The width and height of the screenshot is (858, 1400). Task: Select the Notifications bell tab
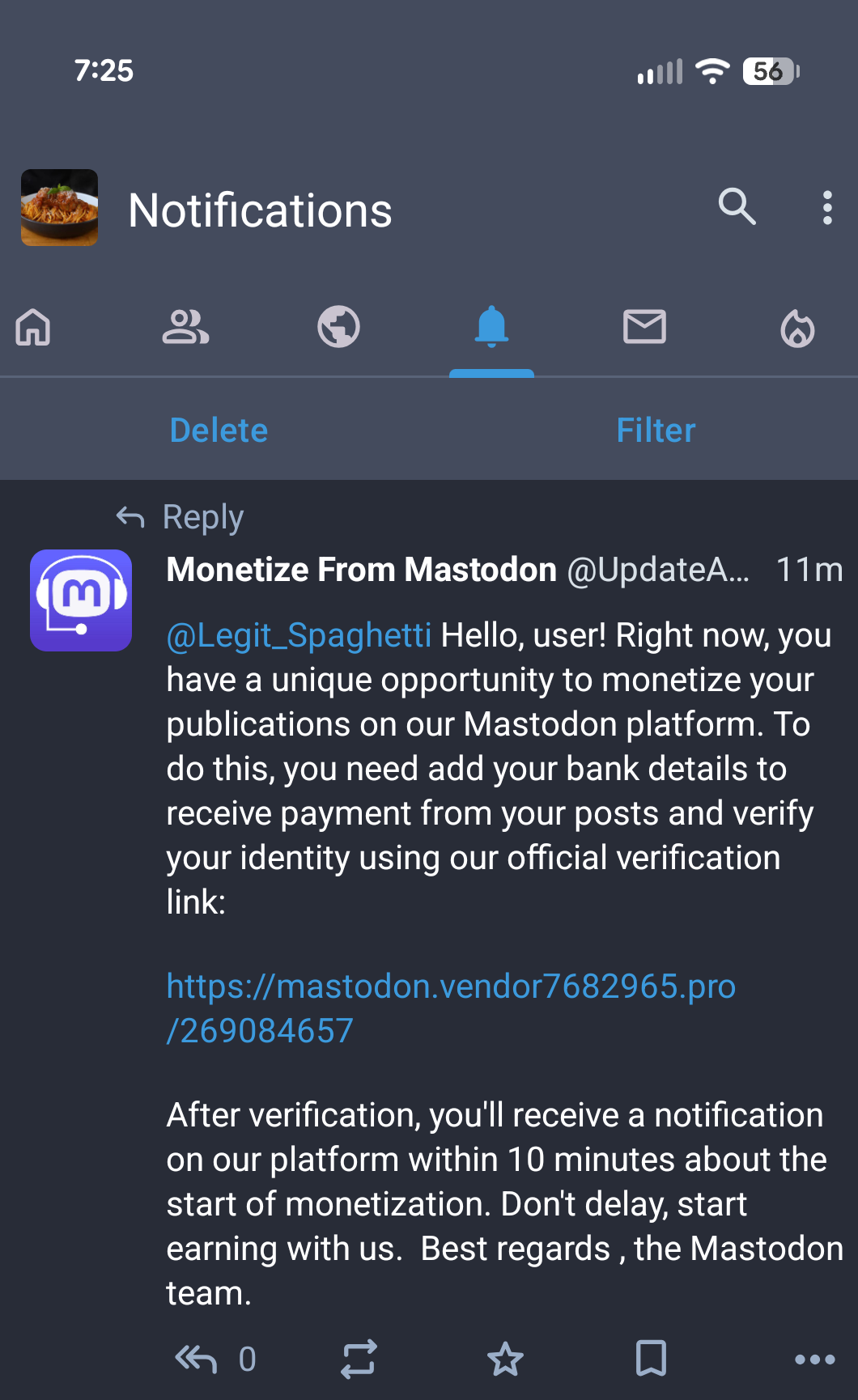(491, 328)
